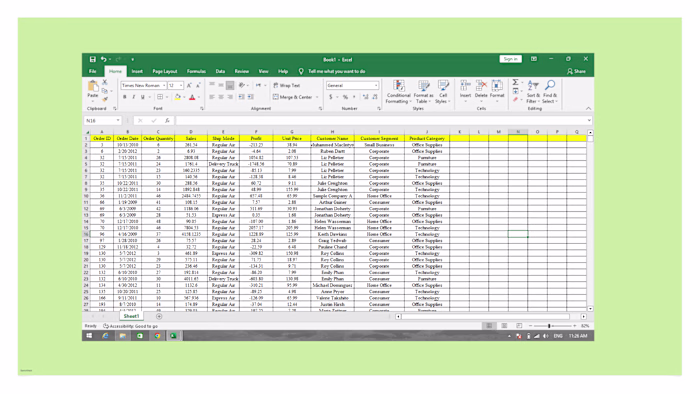This screenshot has width=700, height=394.
Task: Toggle Wrap Text for cells
Action: 287,85
